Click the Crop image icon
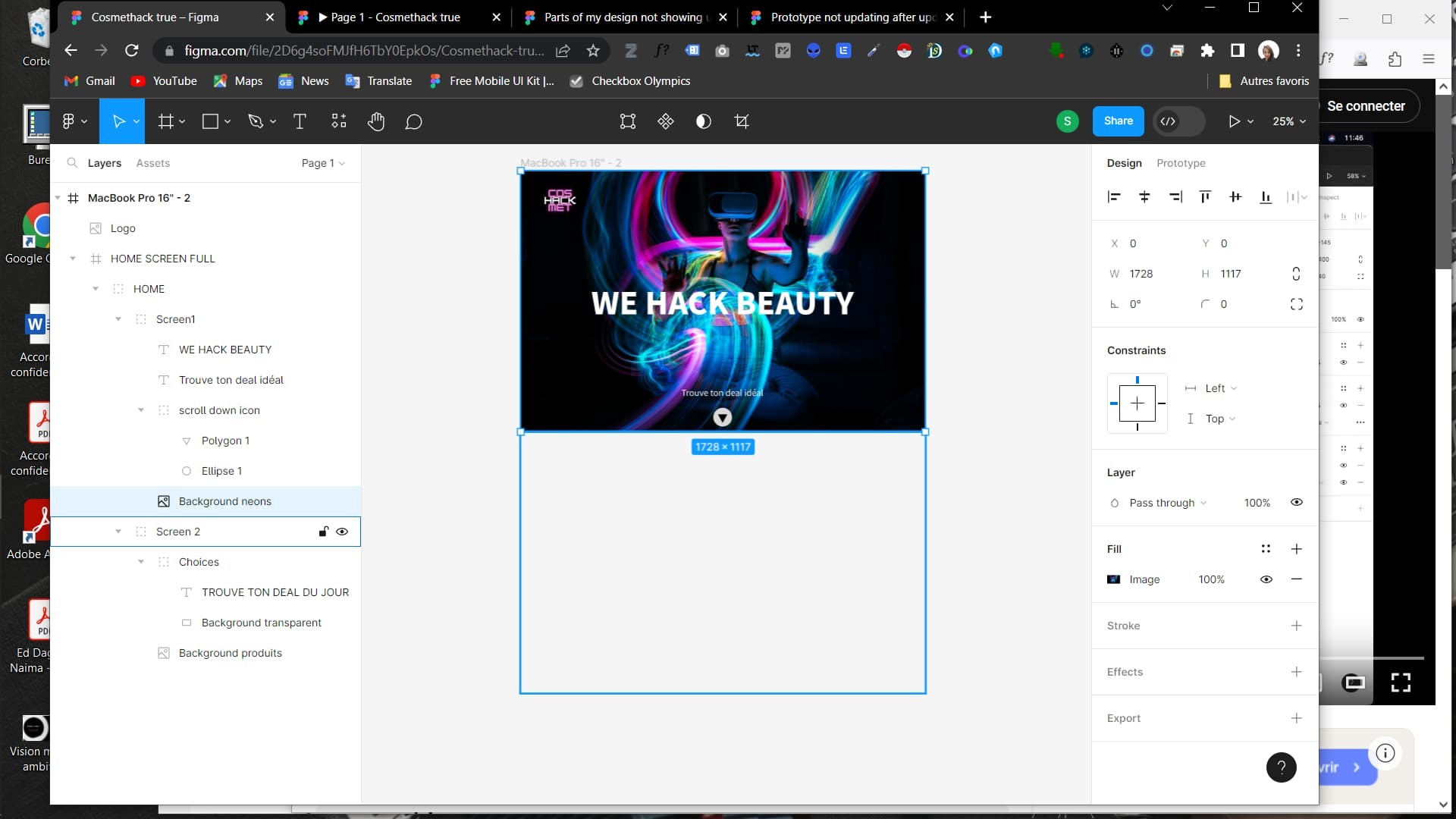The width and height of the screenshot is (1456, 819). [742, 121]
